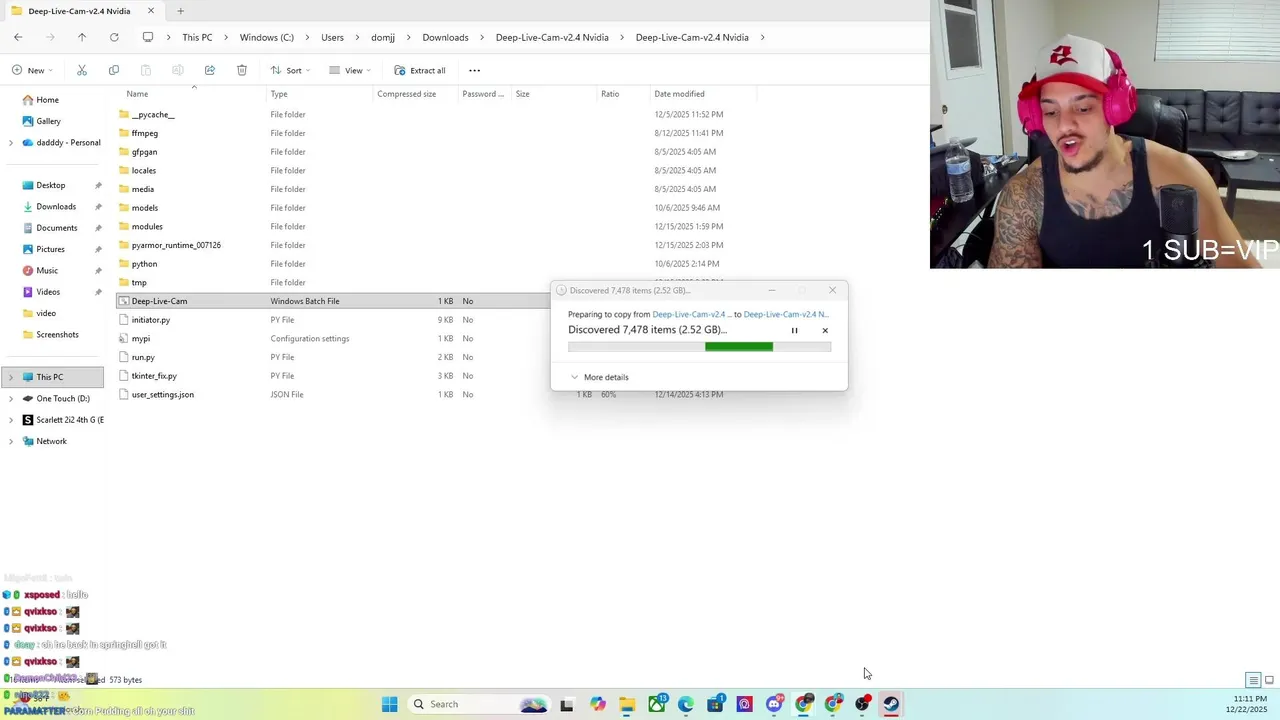Delete the selected file with trash icon
Image resolution: width=1280 pixels, height=720 pixels.
[242, 70]
